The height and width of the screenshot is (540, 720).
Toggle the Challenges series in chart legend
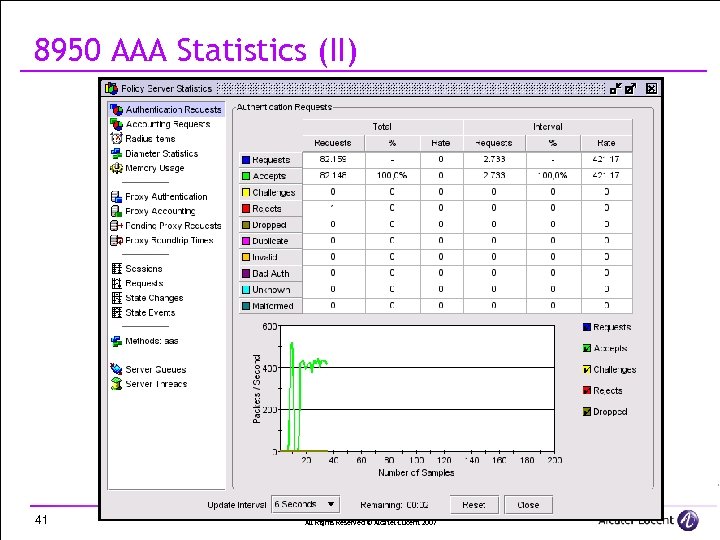click(586, 369)
